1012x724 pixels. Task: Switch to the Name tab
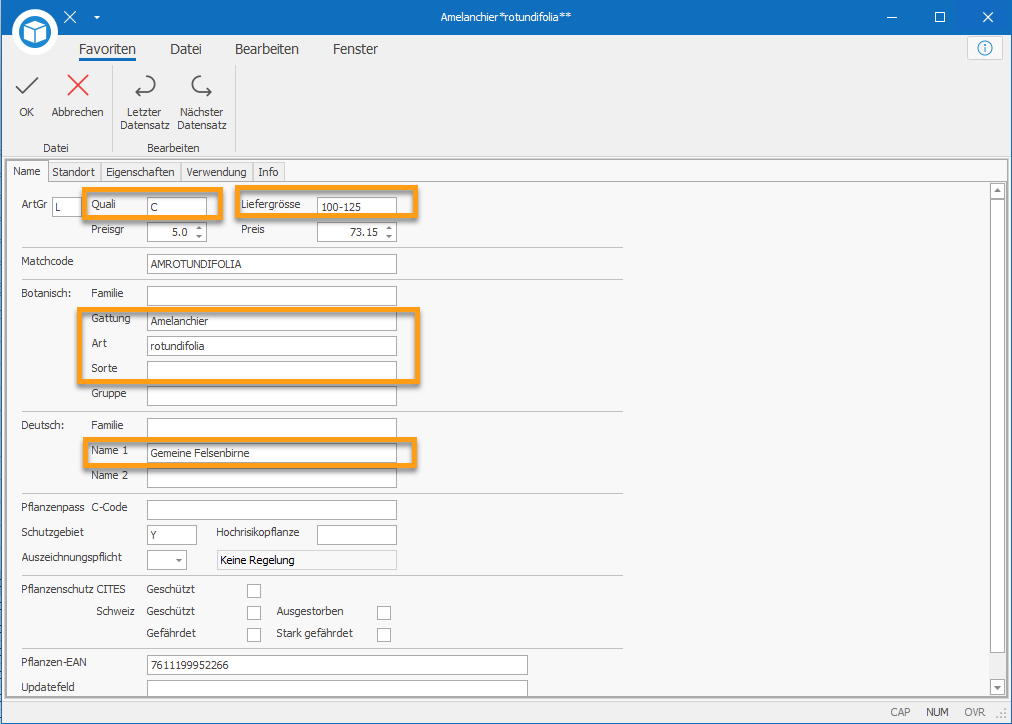(27, 171)
